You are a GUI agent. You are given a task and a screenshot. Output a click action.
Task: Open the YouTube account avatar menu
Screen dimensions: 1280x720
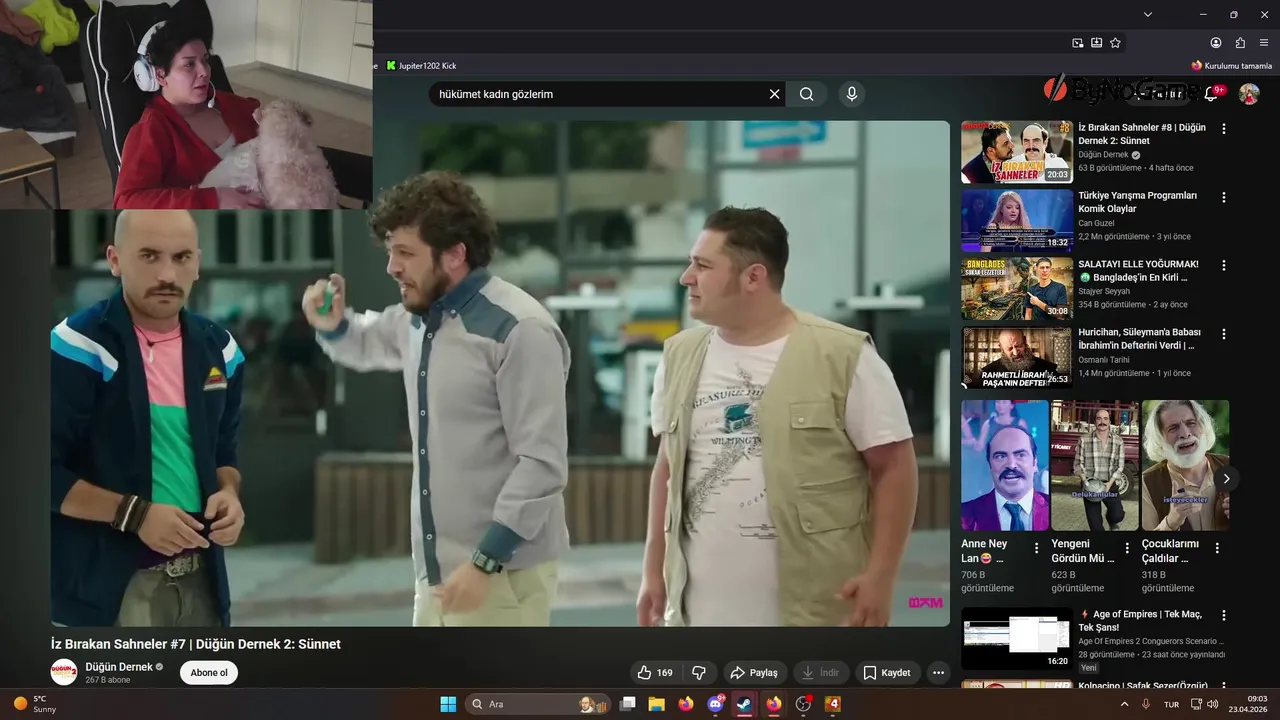pyautogui.click(x=1249, y=94)
